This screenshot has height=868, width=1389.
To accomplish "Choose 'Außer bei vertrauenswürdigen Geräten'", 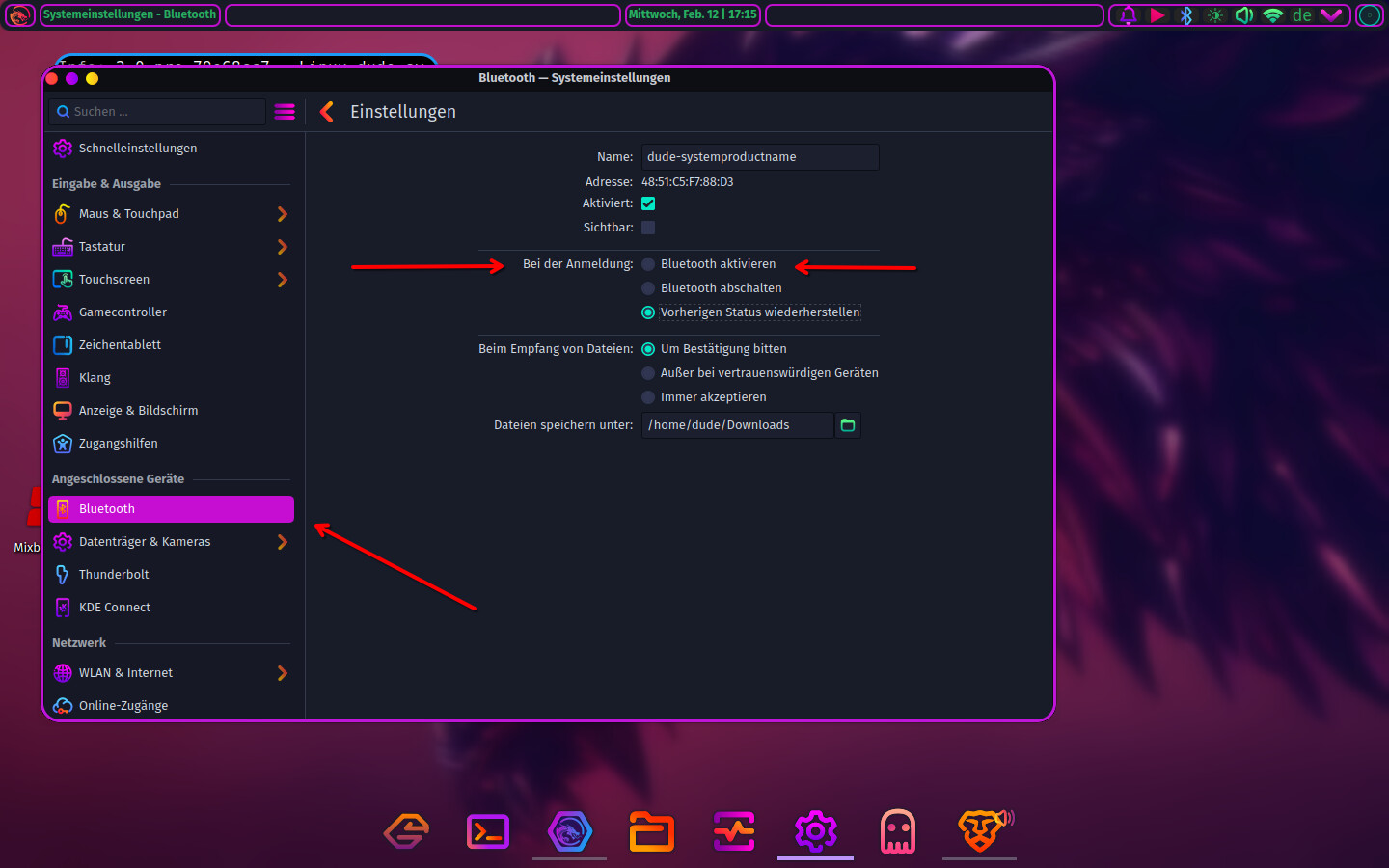I will point(760,373).
